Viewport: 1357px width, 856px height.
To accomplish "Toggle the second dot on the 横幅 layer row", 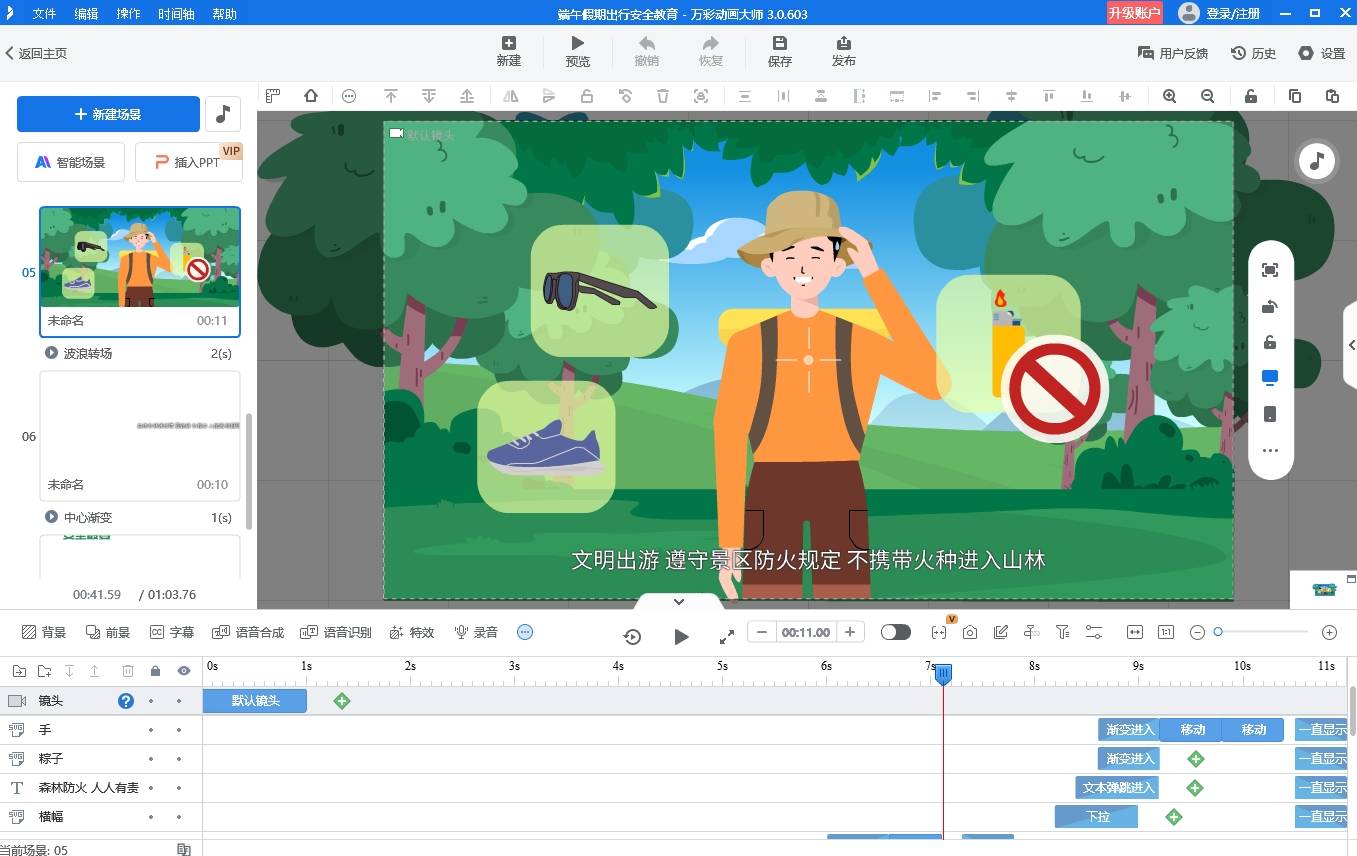I will pyautogui.click(x=179, y=817).
